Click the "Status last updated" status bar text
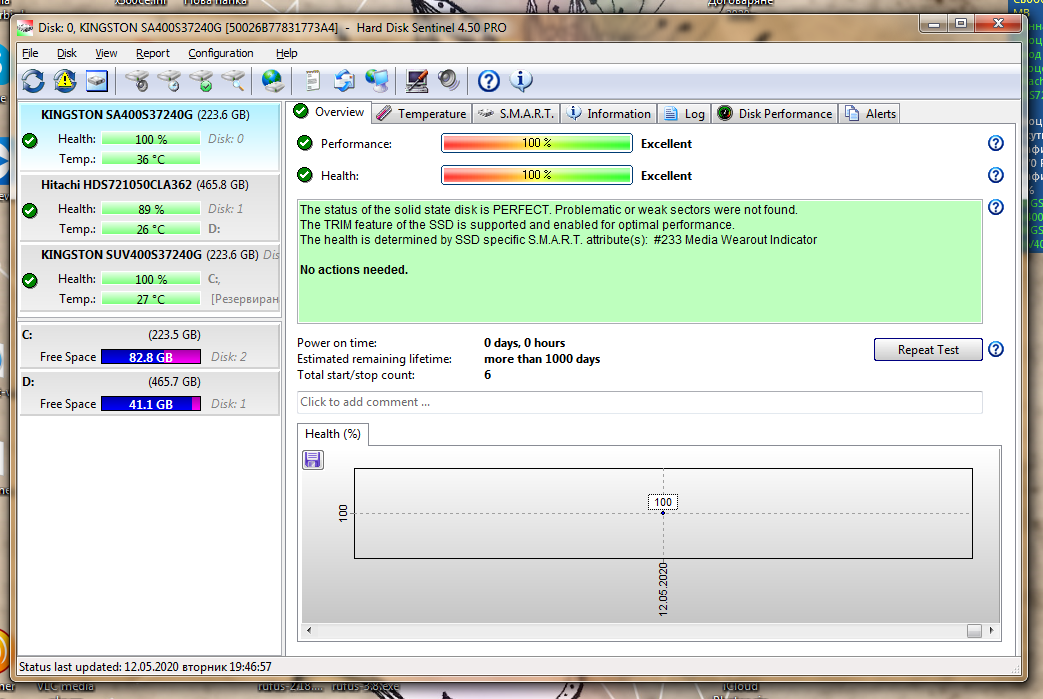The image size is (1043, 699). pos(145,666)
